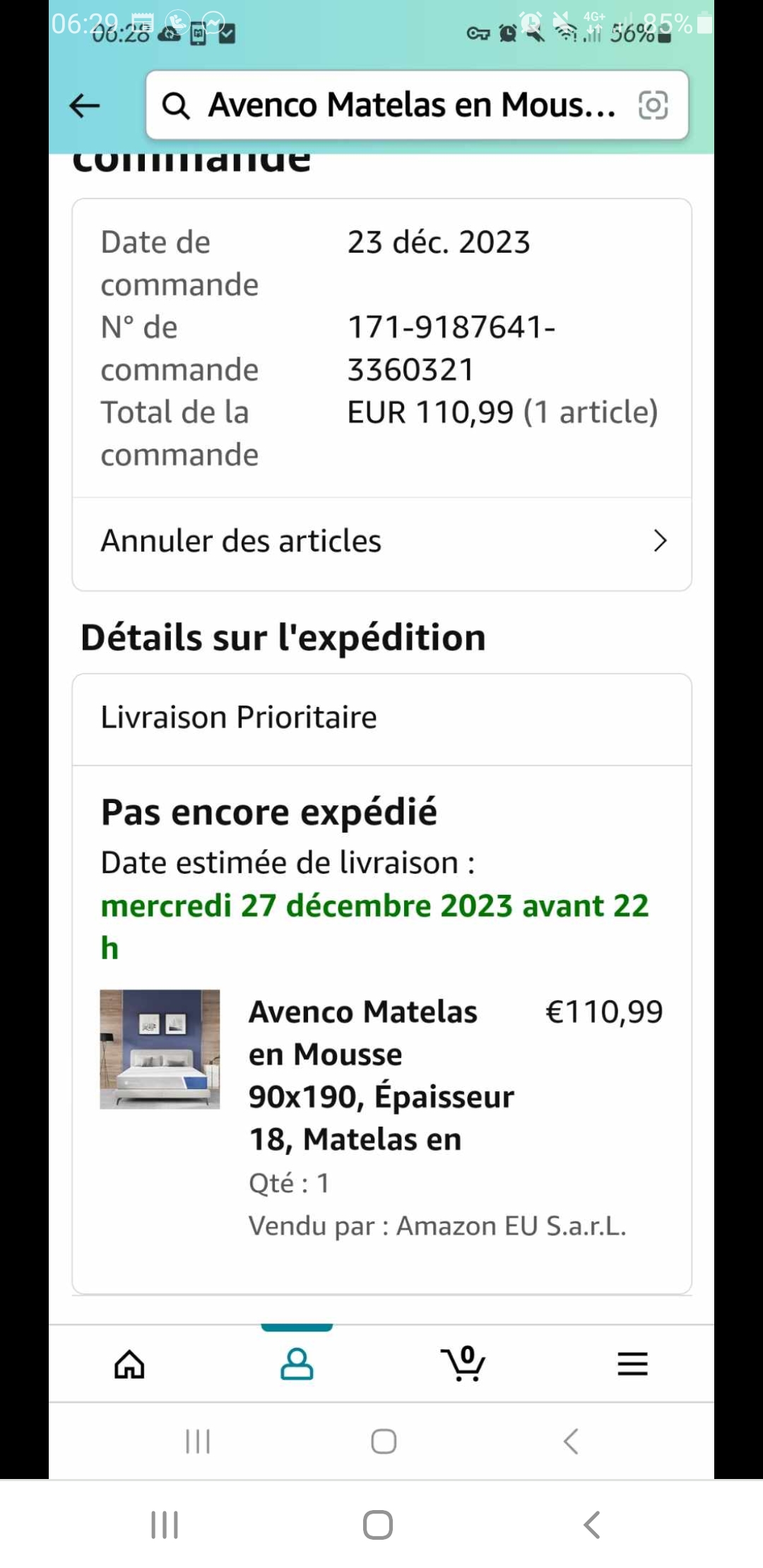Tap the search field with Avenco Matelas text

coord(412,106)
